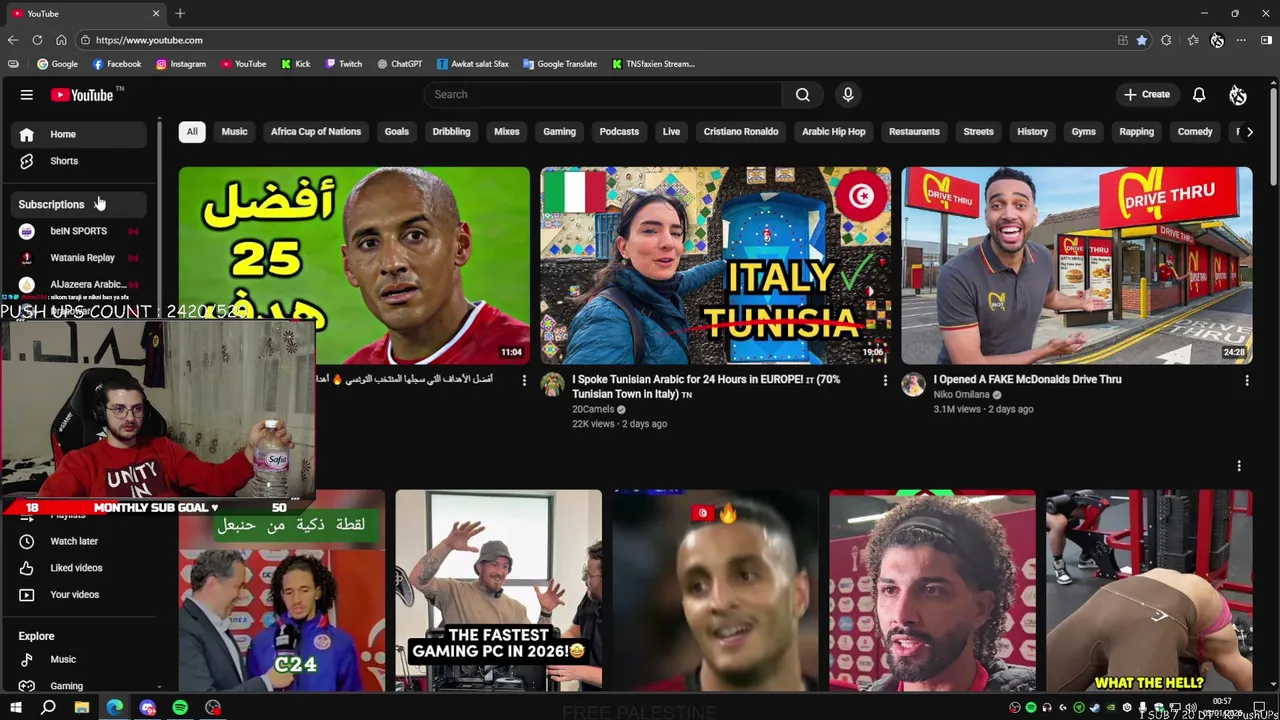Visit the Niko Omilana channel link
Image resolution: width=1280 pixels, height=720 pixels.
tap(961, 395)
